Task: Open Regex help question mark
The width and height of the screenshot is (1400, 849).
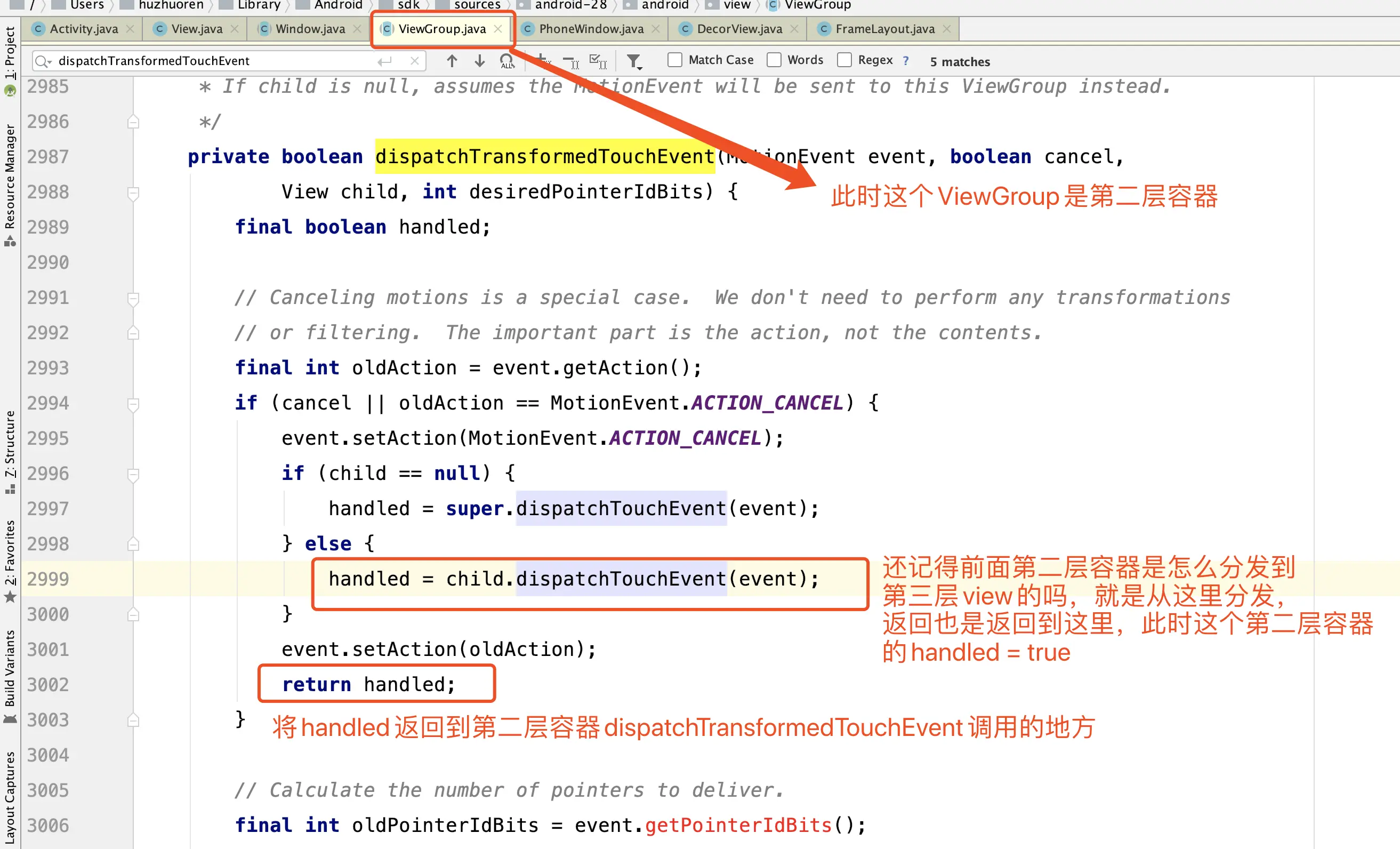Action: click(906, 61)
